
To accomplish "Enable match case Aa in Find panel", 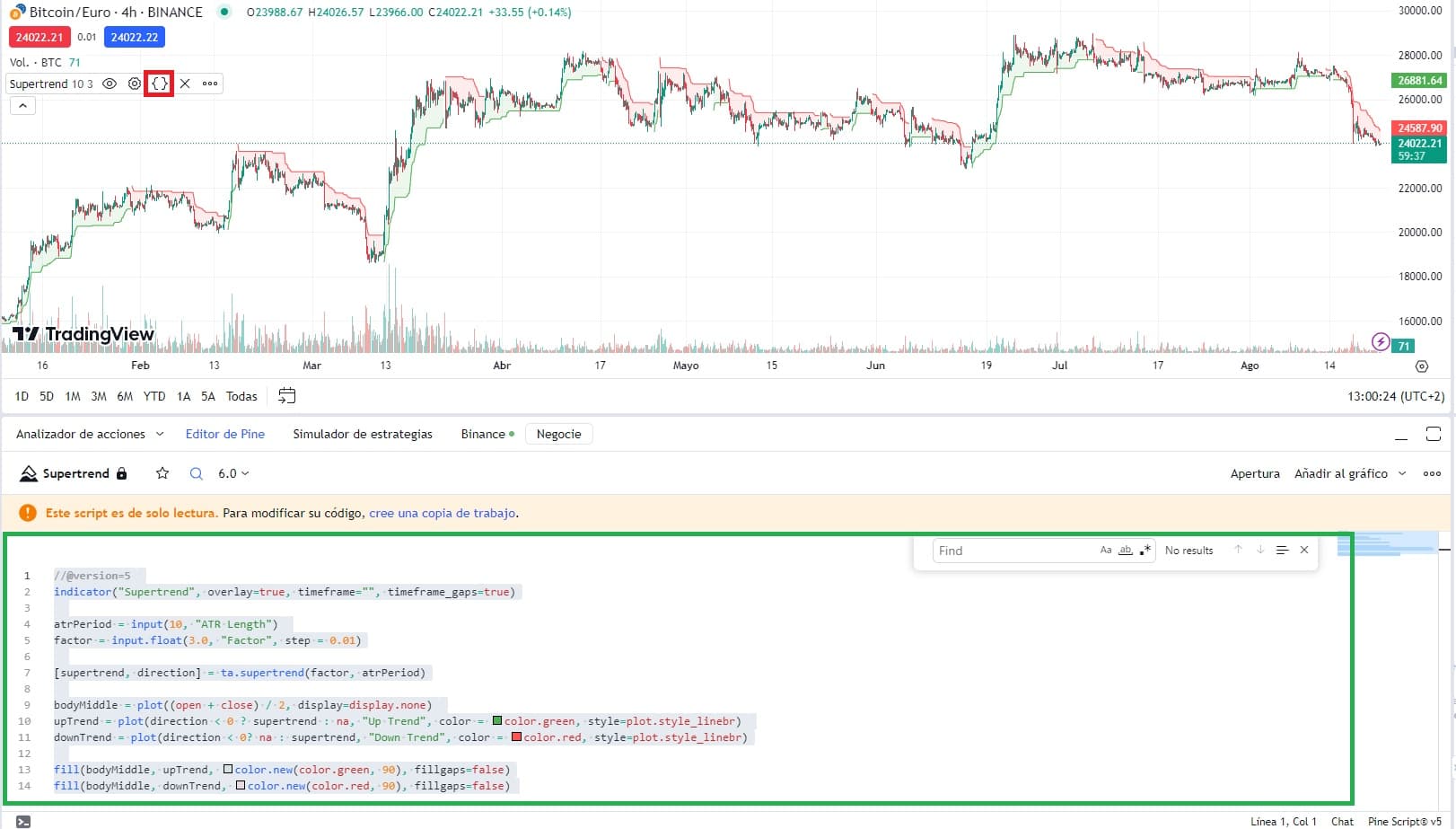I will click(x=1106, y=550).
